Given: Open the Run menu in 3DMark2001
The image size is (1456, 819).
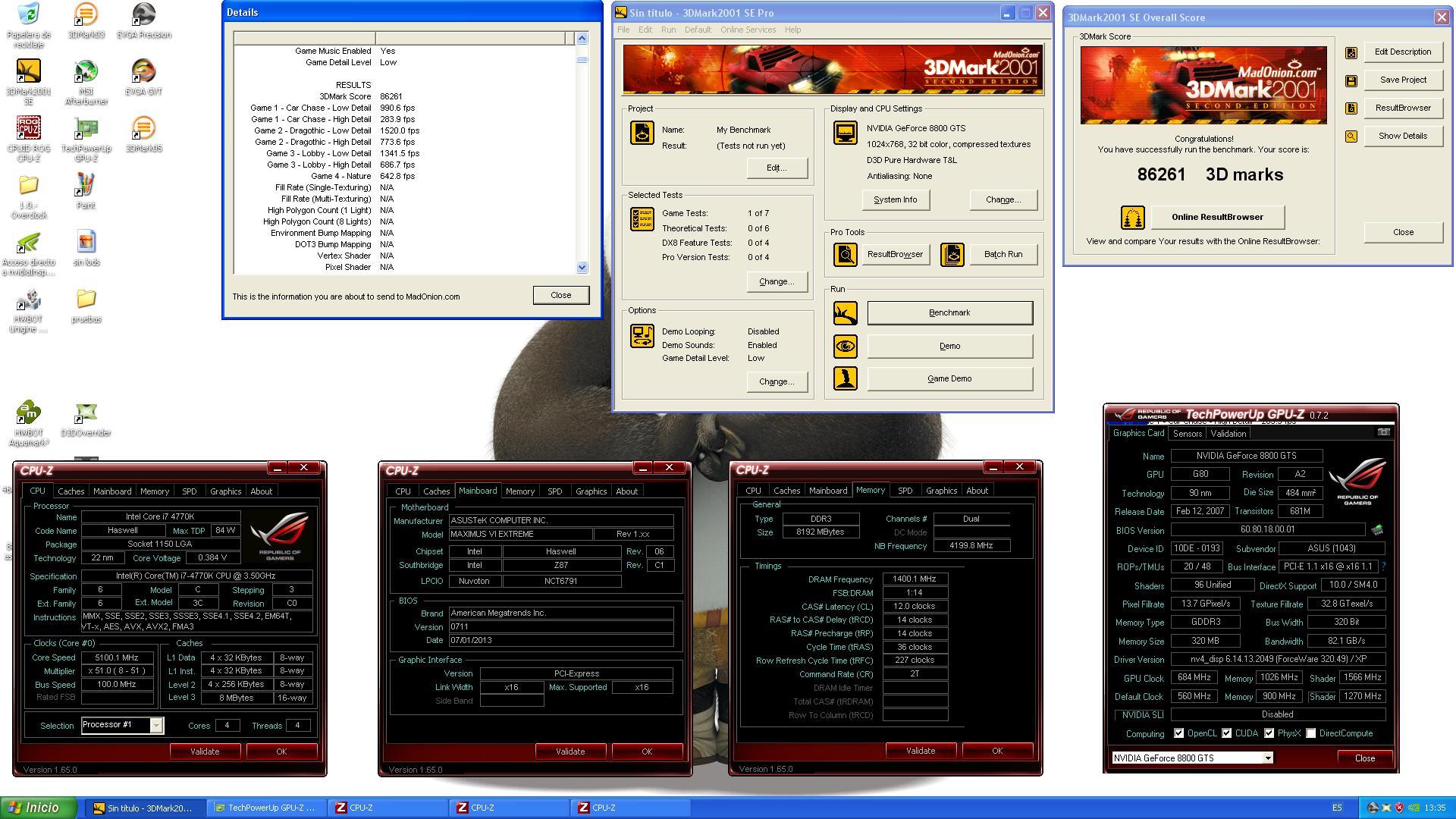Looking at the screenshot, I should [668, 30].
